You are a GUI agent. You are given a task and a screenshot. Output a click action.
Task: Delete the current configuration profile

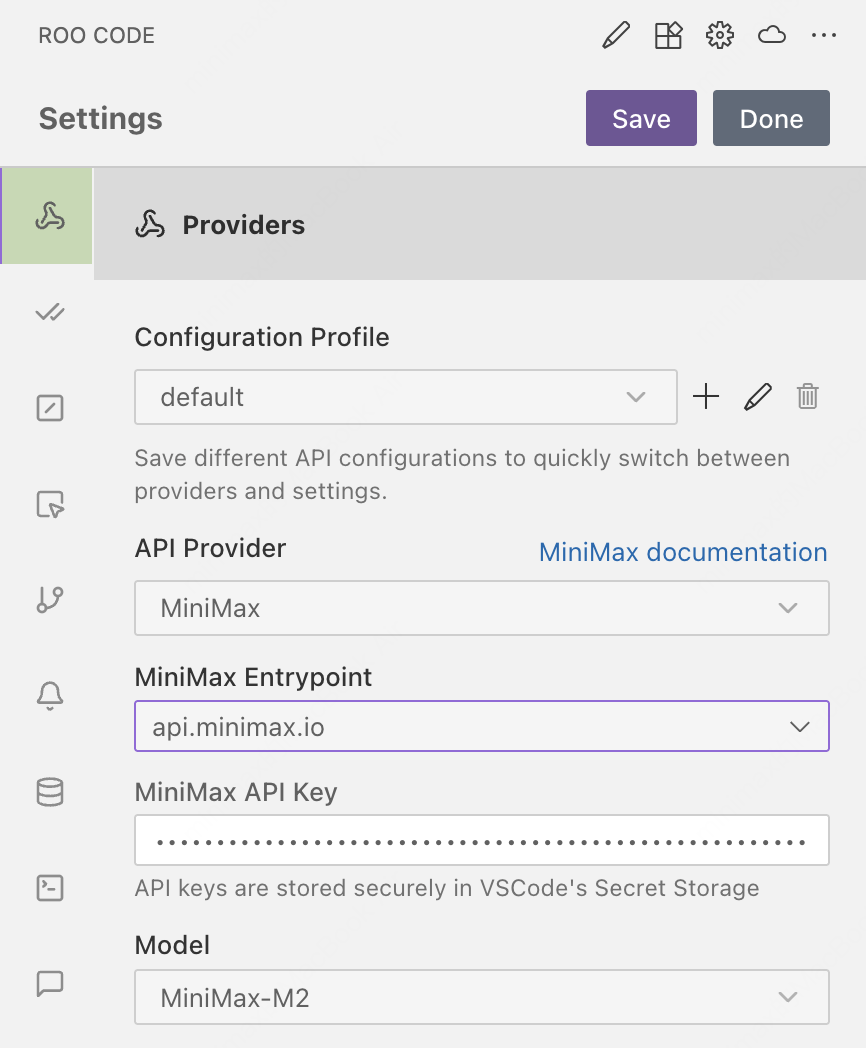tap(808, 397)
